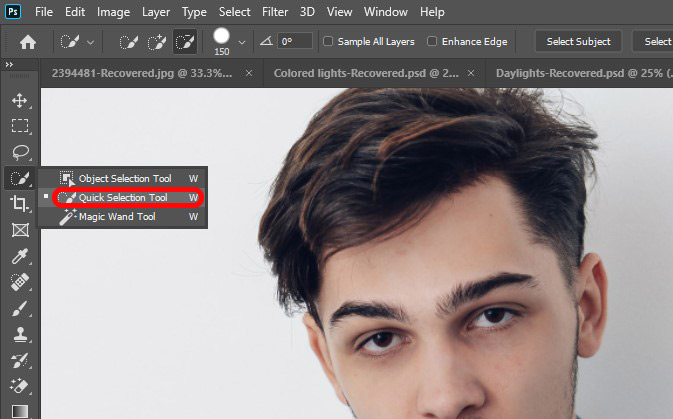Image resolution: width=673 pixels, height=419 pixels.
Task: Open the brush options dropdown arrow
Action: [x=242, y=42]
